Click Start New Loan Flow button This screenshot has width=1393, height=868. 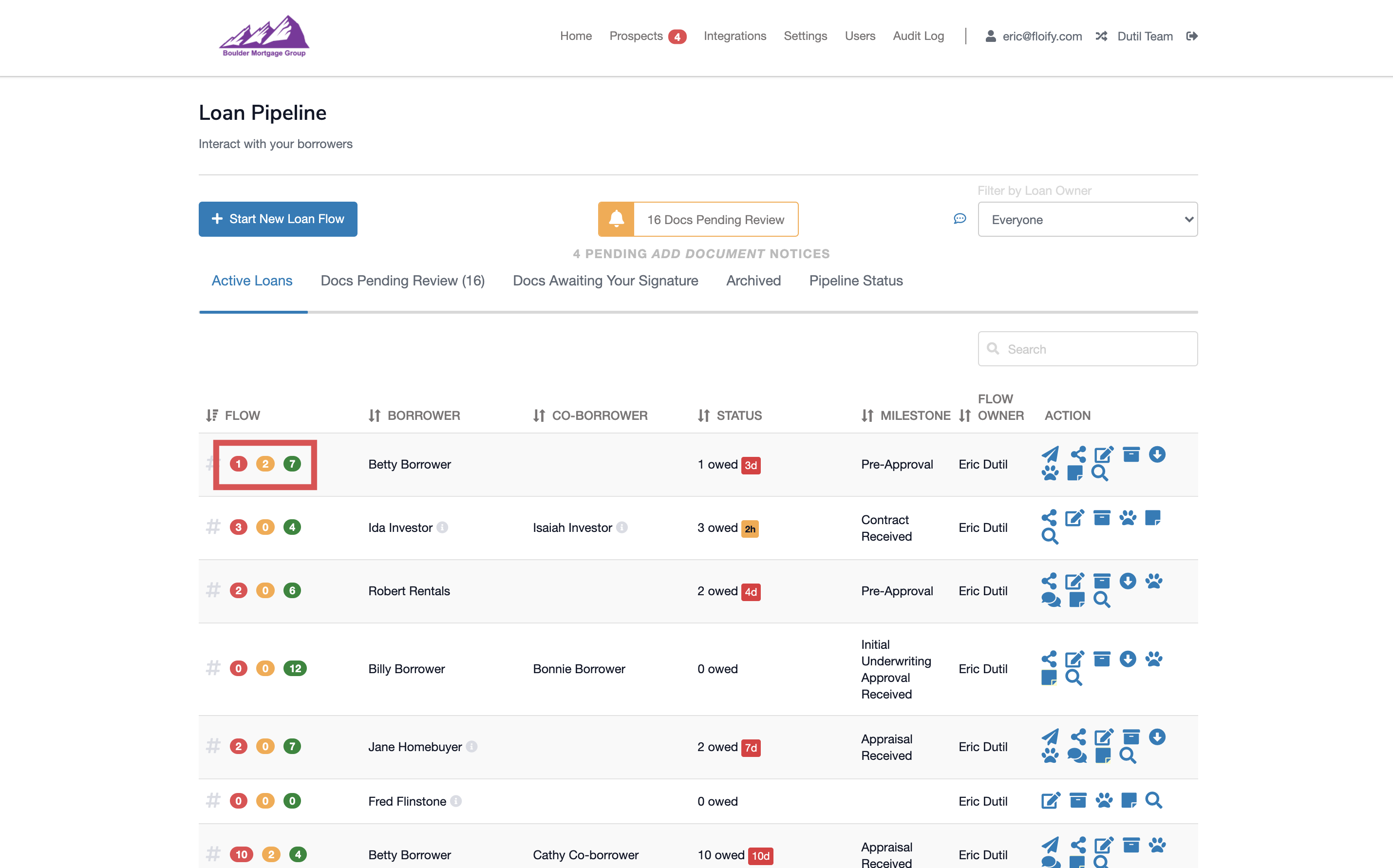(x=278, y=219)
